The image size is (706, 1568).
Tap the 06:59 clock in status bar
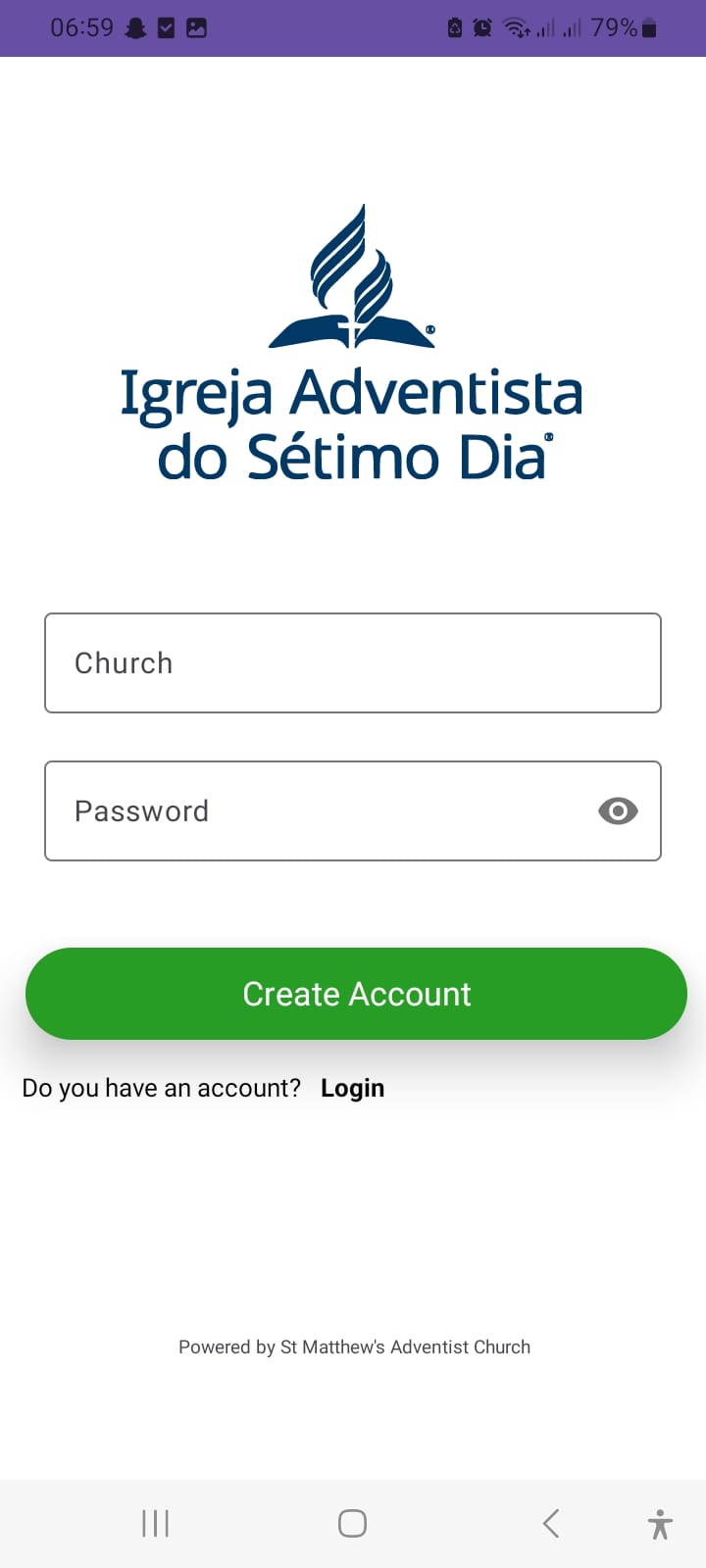(x=82, y=28)
